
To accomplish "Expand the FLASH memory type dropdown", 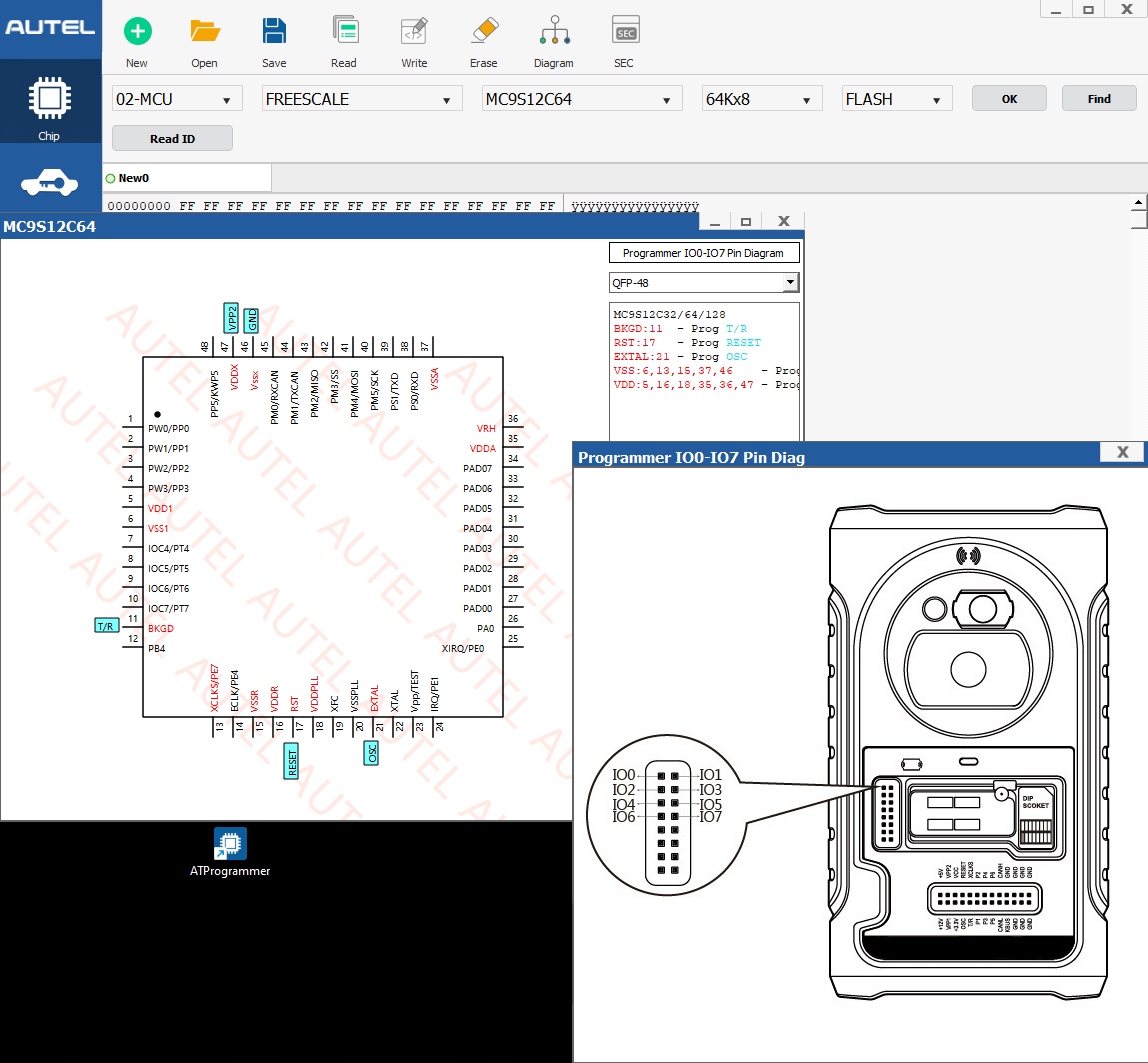I will tap(896, 99).
